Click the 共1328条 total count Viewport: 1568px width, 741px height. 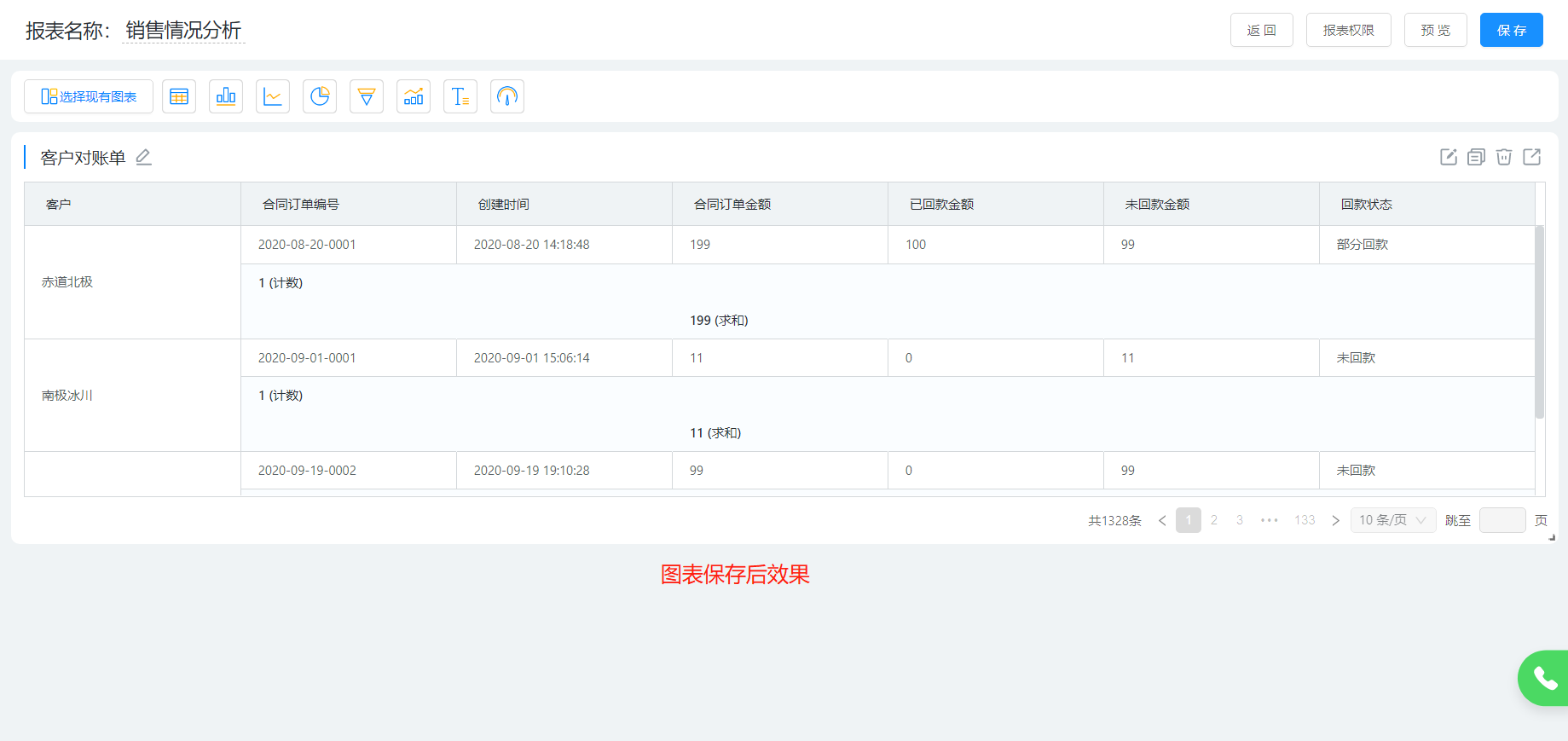pyautogui.click(x=1114, y=520)
